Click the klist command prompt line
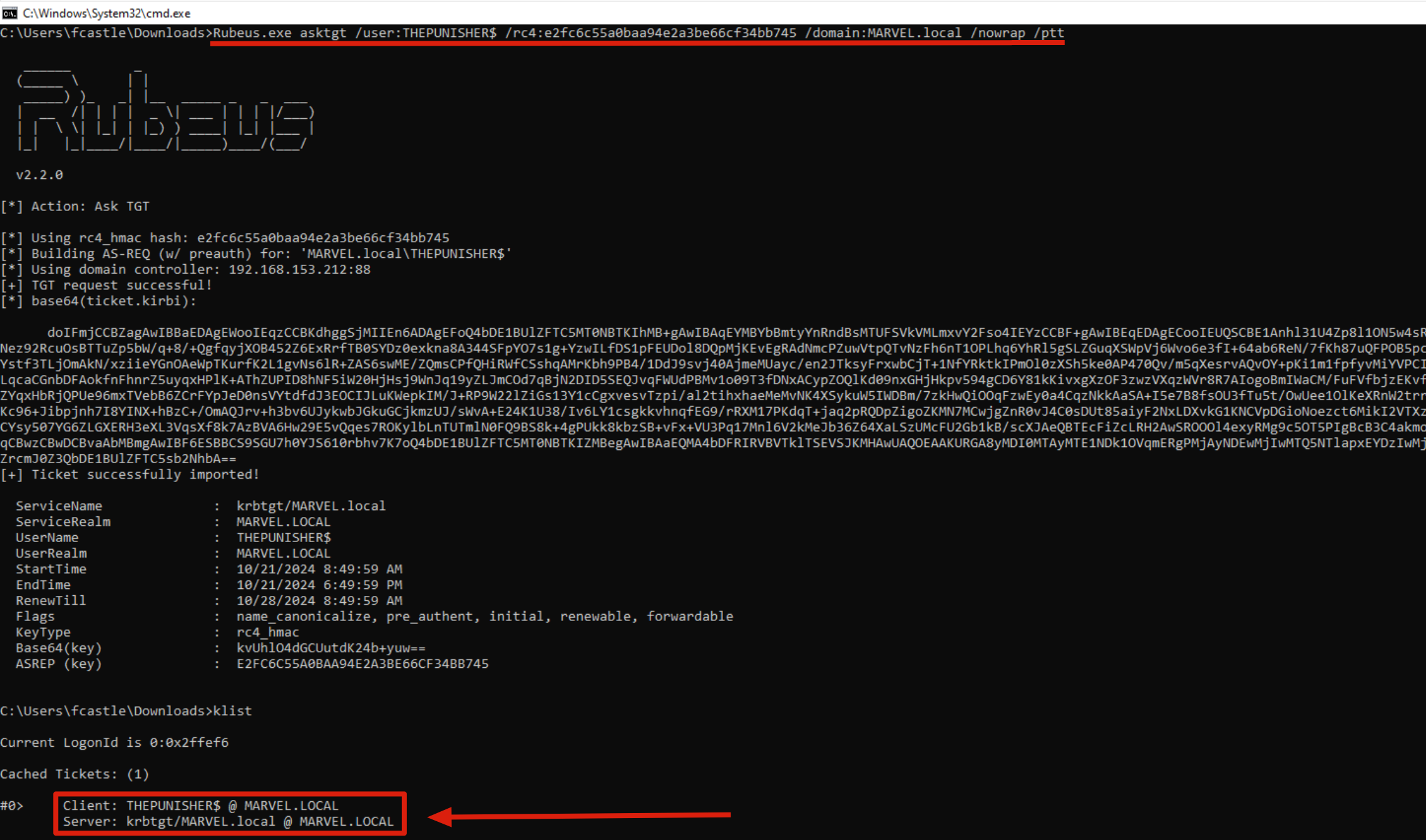This screenshot has height=840, width=1426. [126, 711]
